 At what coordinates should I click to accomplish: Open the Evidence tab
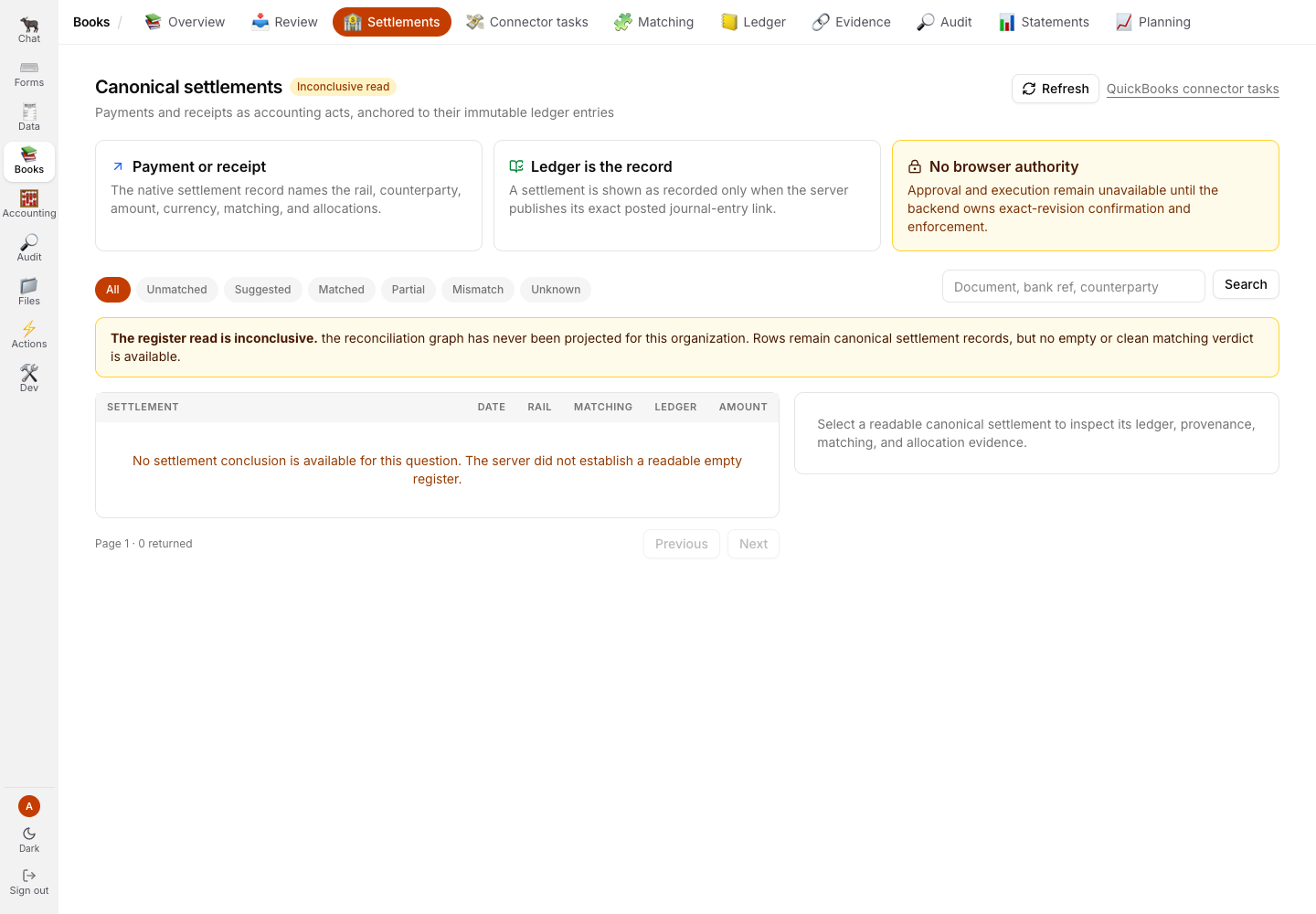(x=852, y=22)
